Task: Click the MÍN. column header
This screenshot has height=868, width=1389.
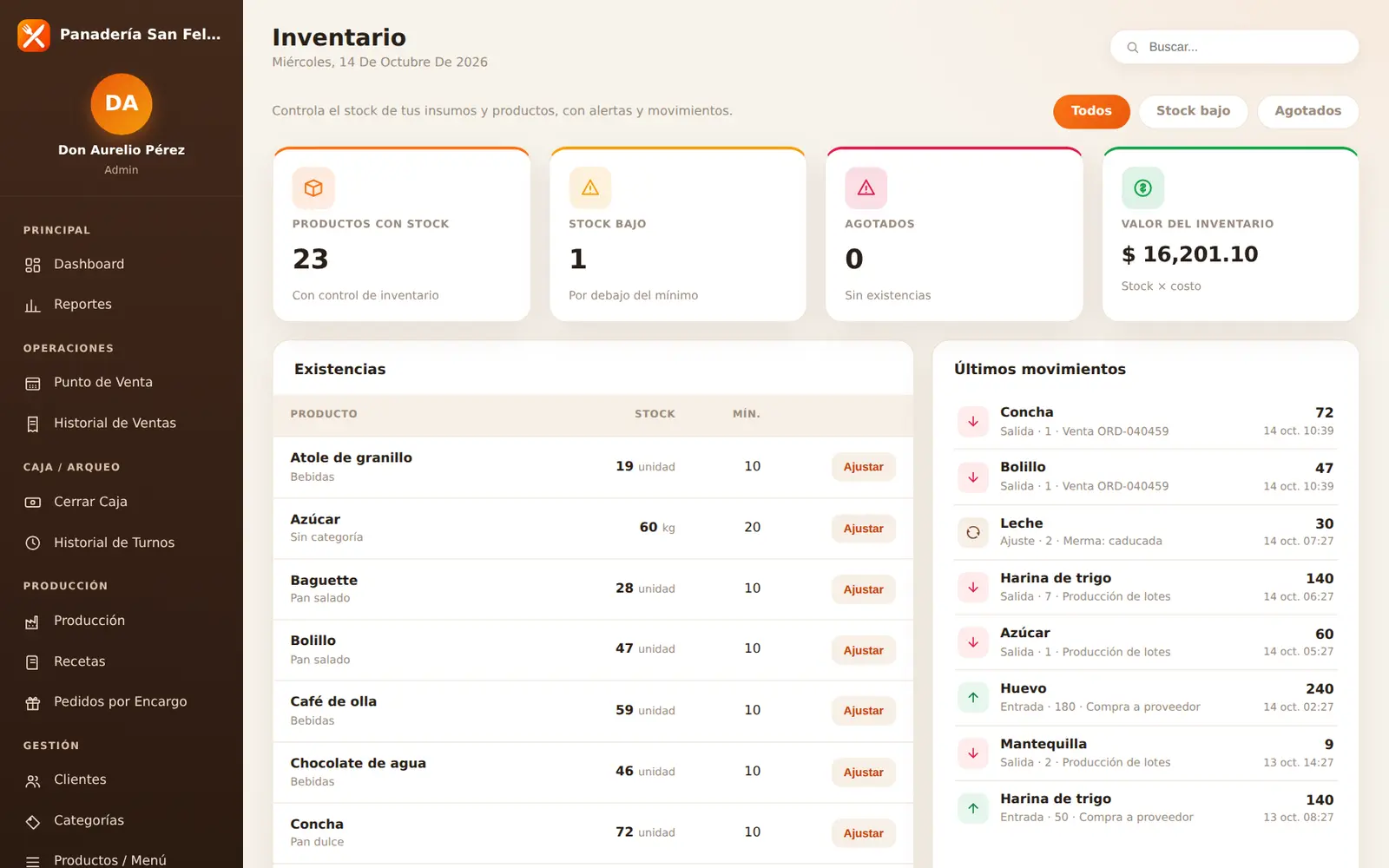Action: click(x=747, y=414)
